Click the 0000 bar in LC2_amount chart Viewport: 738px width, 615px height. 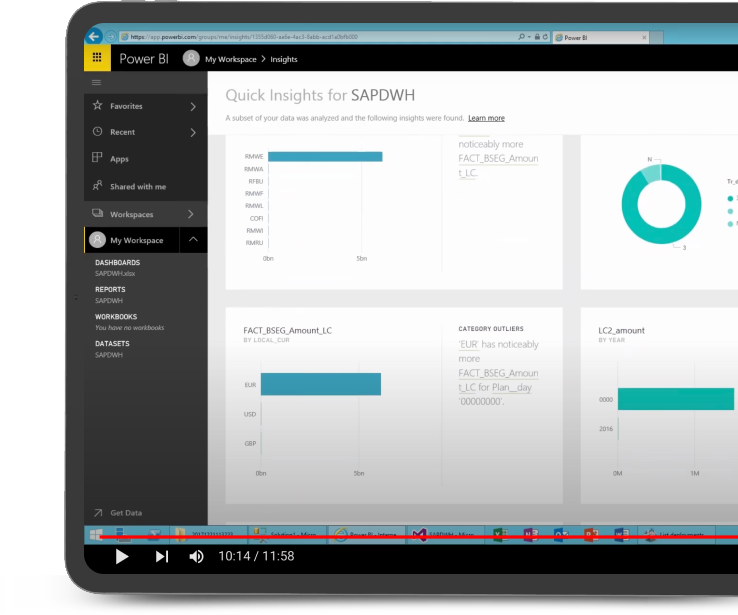[676, 399]
